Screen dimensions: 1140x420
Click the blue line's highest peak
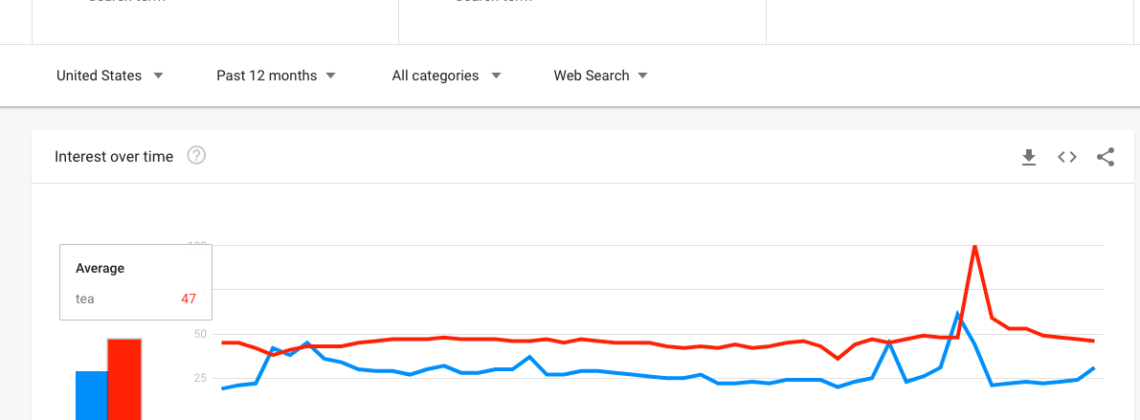[958, 314]
